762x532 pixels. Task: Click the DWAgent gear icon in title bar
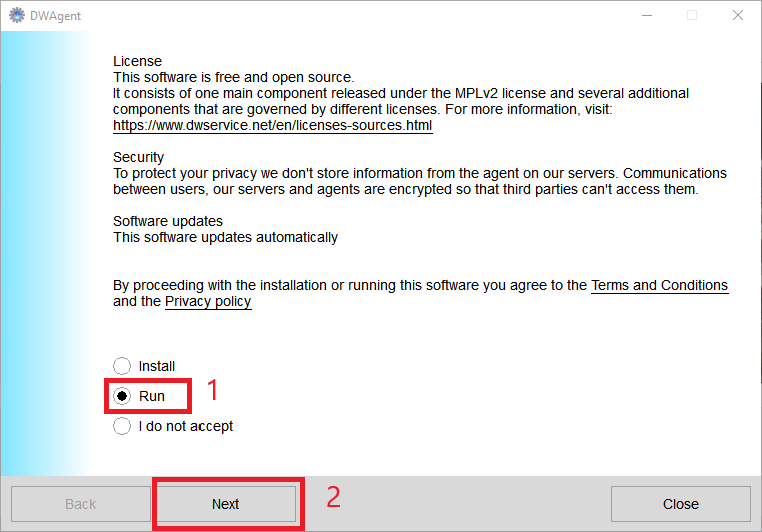[16, 15]
